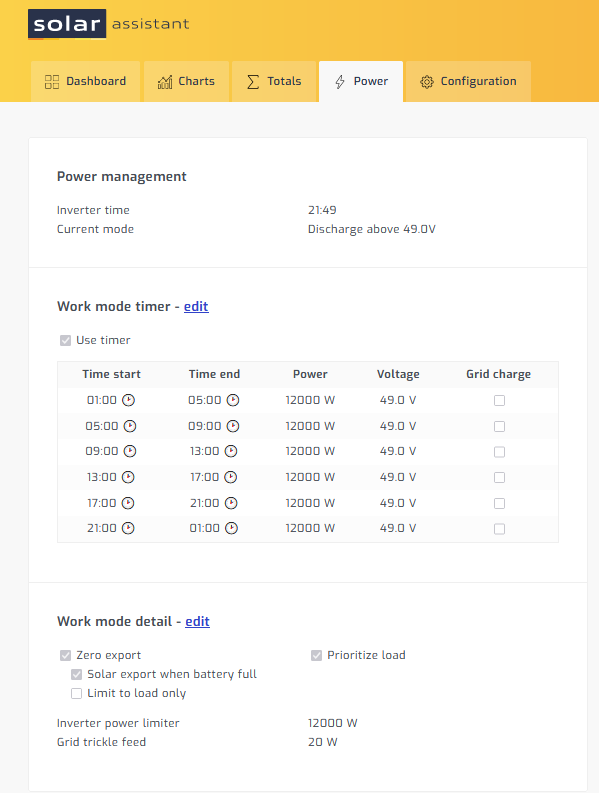599x793 pixels.
Task: Click clock icon beside 21:00 time start
Action: click(128, 528)
